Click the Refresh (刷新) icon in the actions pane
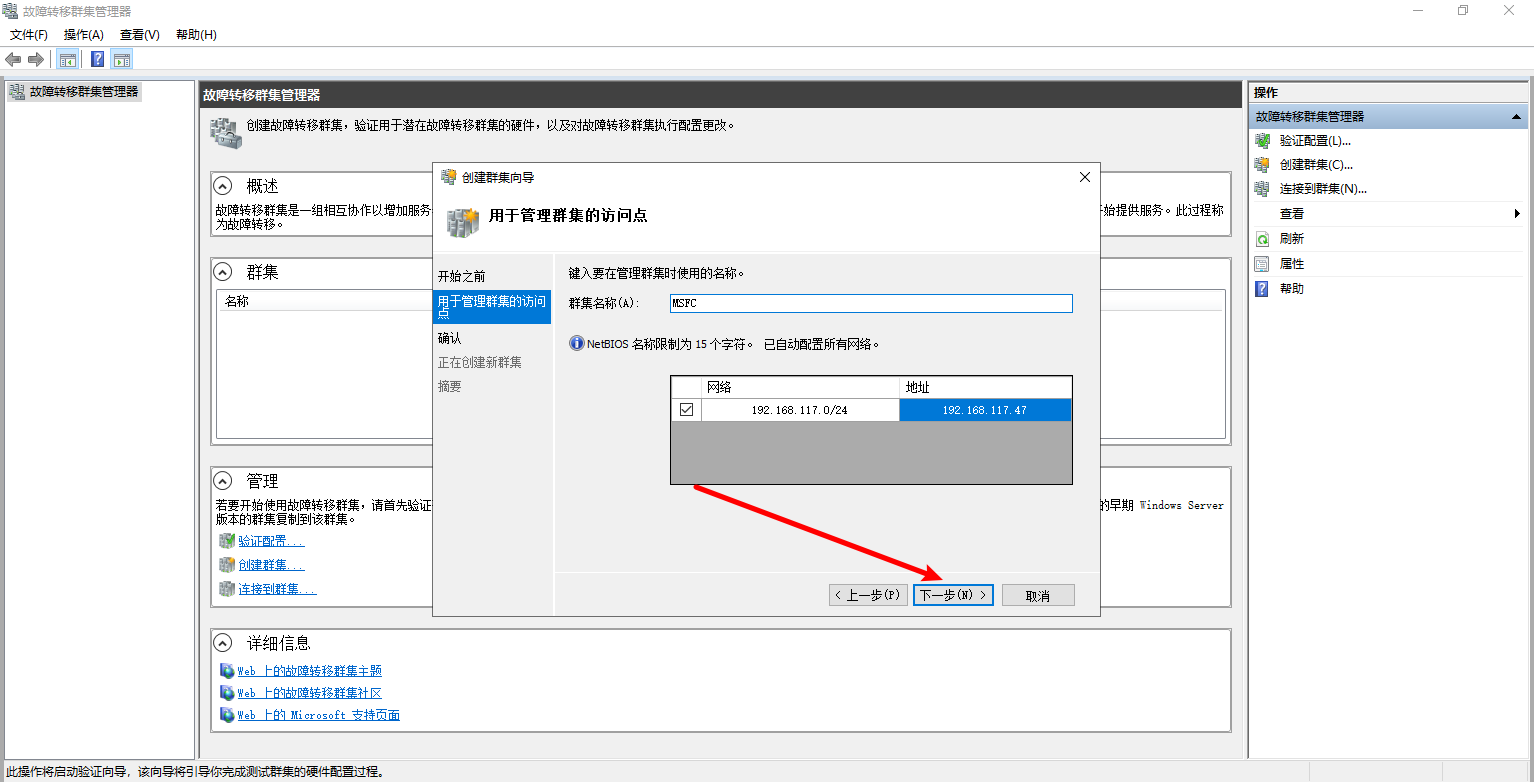Image resolution: width=1534 pixels, height=782 pixels. (1262, 239)
